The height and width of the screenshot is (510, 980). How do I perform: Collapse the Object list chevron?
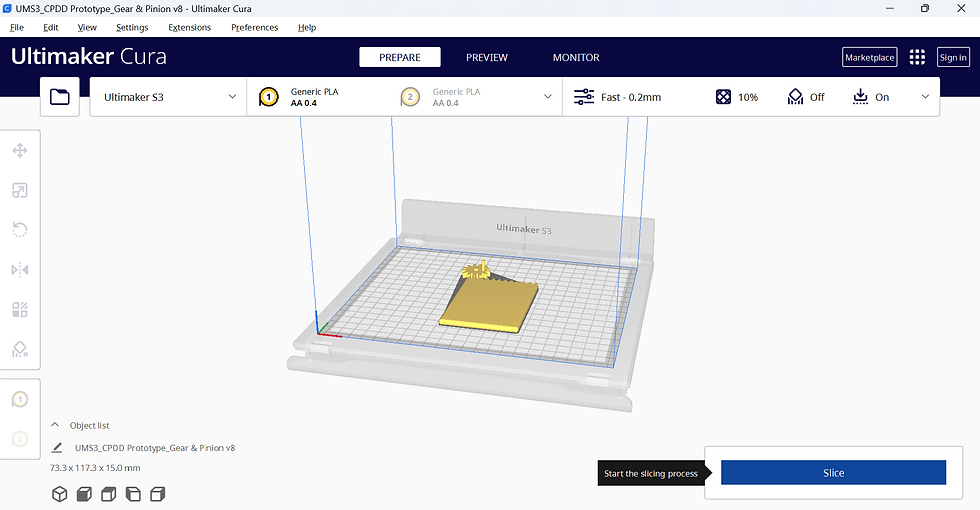(55, 425)
